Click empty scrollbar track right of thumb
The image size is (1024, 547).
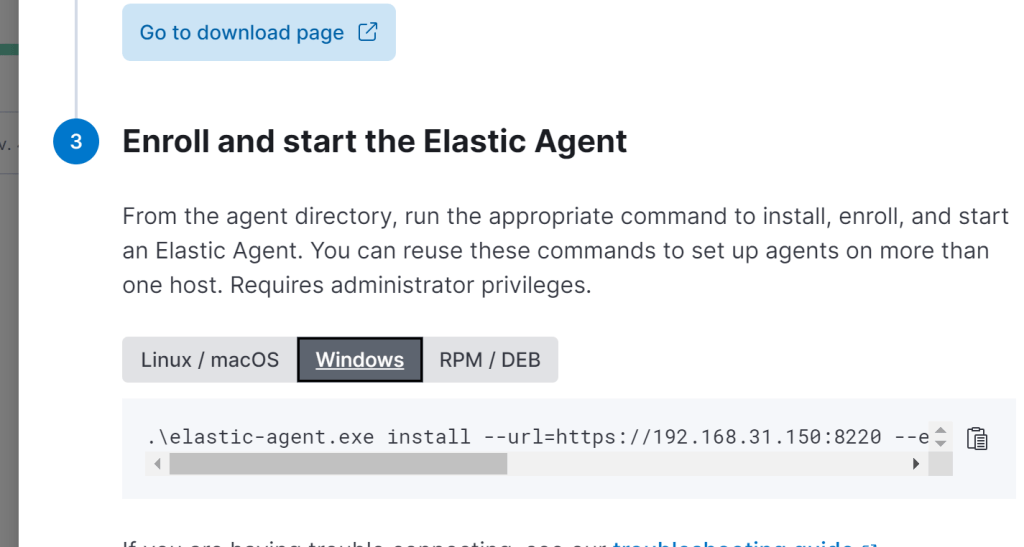point(700,464)
